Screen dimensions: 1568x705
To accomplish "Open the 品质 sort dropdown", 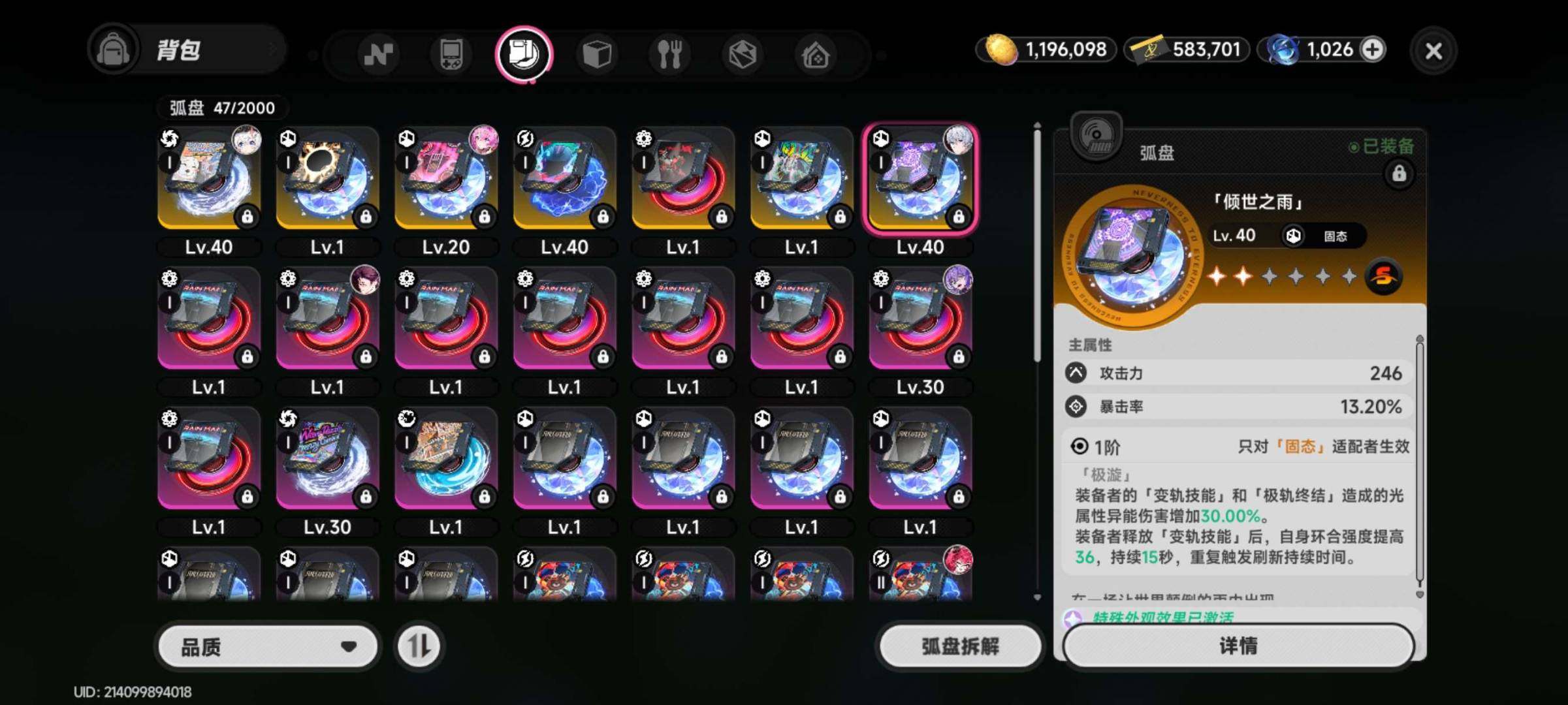I will [268, 646].
